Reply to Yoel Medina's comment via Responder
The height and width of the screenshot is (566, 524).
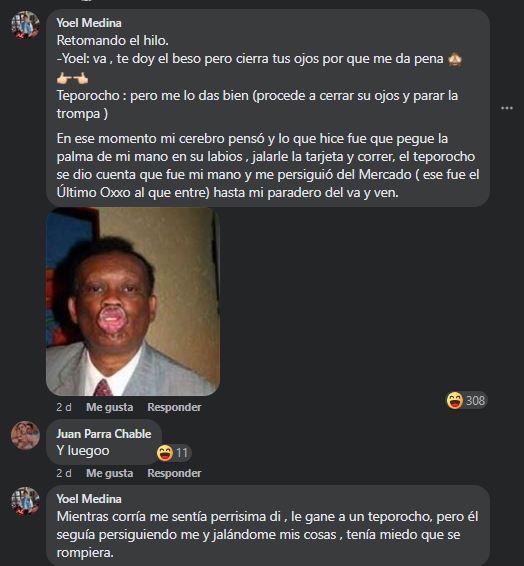point(174,407)
